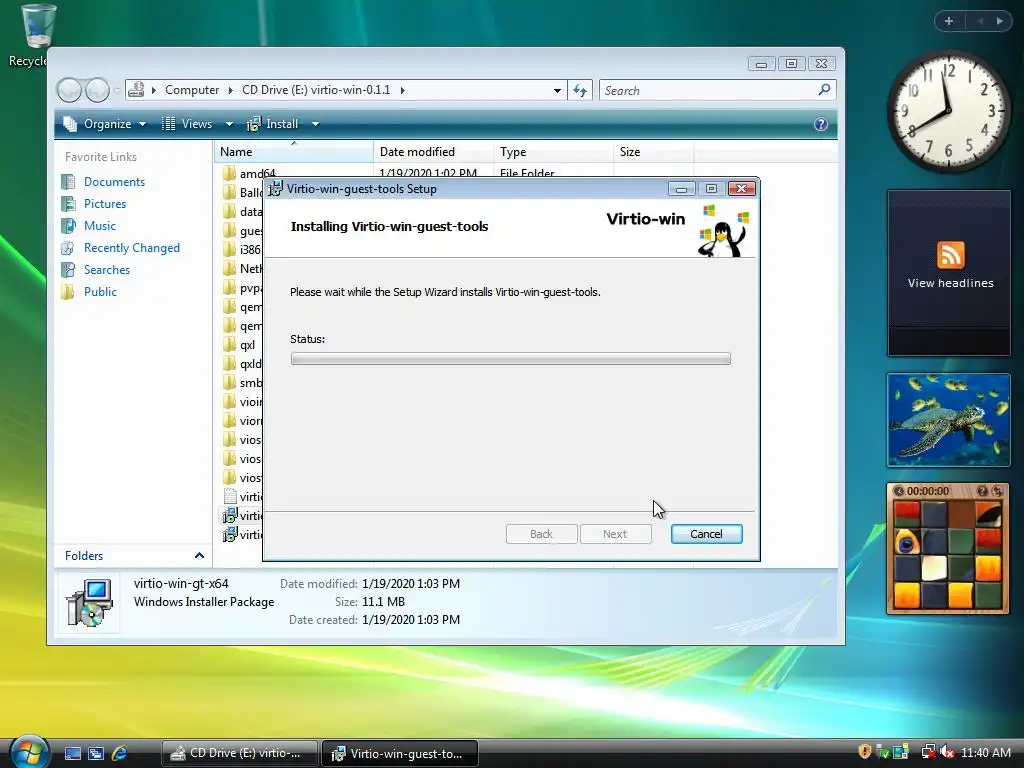Viewport: 1024px width, 768px height.
Task: Refresh the CD Drive folder view
Action: (580, 90)
